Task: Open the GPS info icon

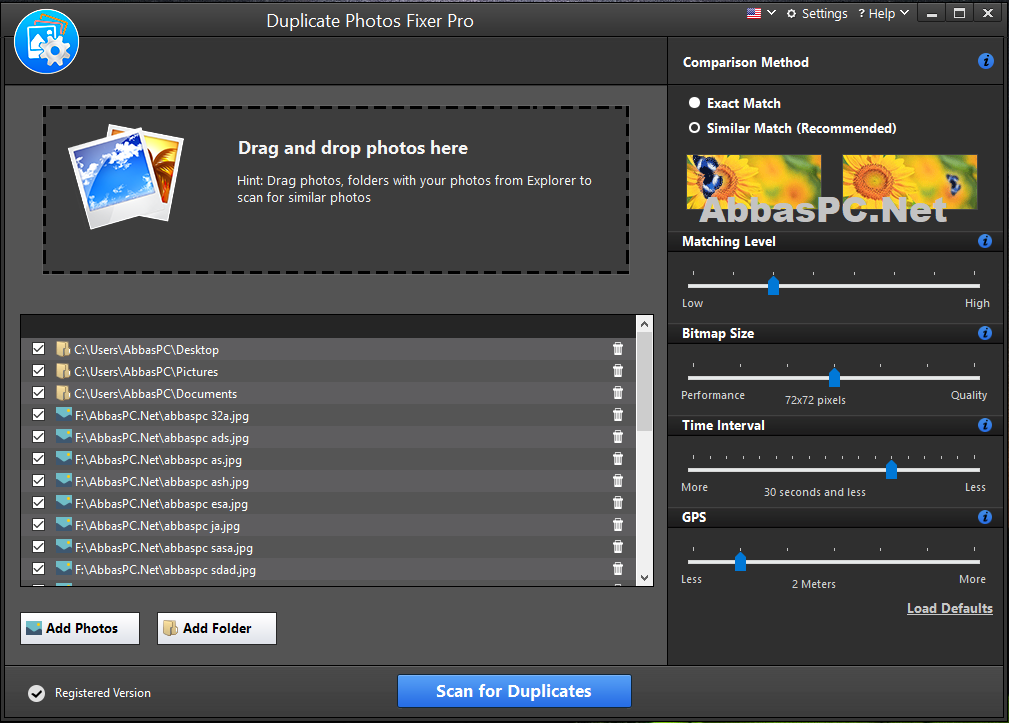Action: (985, 517)
